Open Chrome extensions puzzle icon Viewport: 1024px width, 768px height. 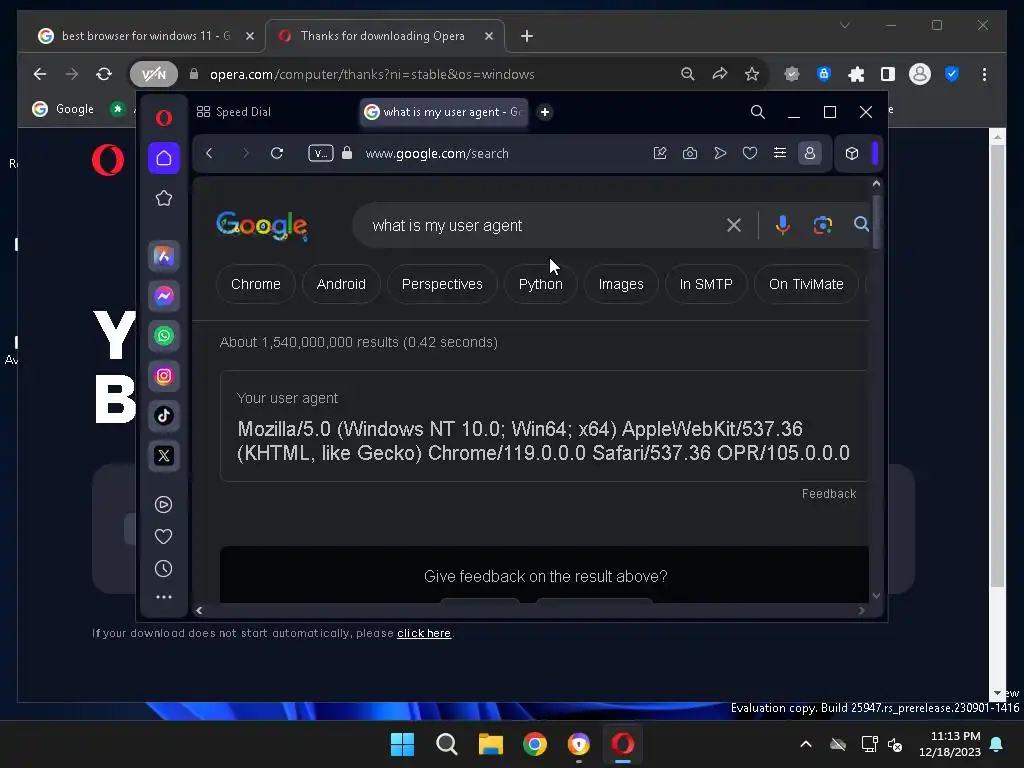click(x=856, y=74)
